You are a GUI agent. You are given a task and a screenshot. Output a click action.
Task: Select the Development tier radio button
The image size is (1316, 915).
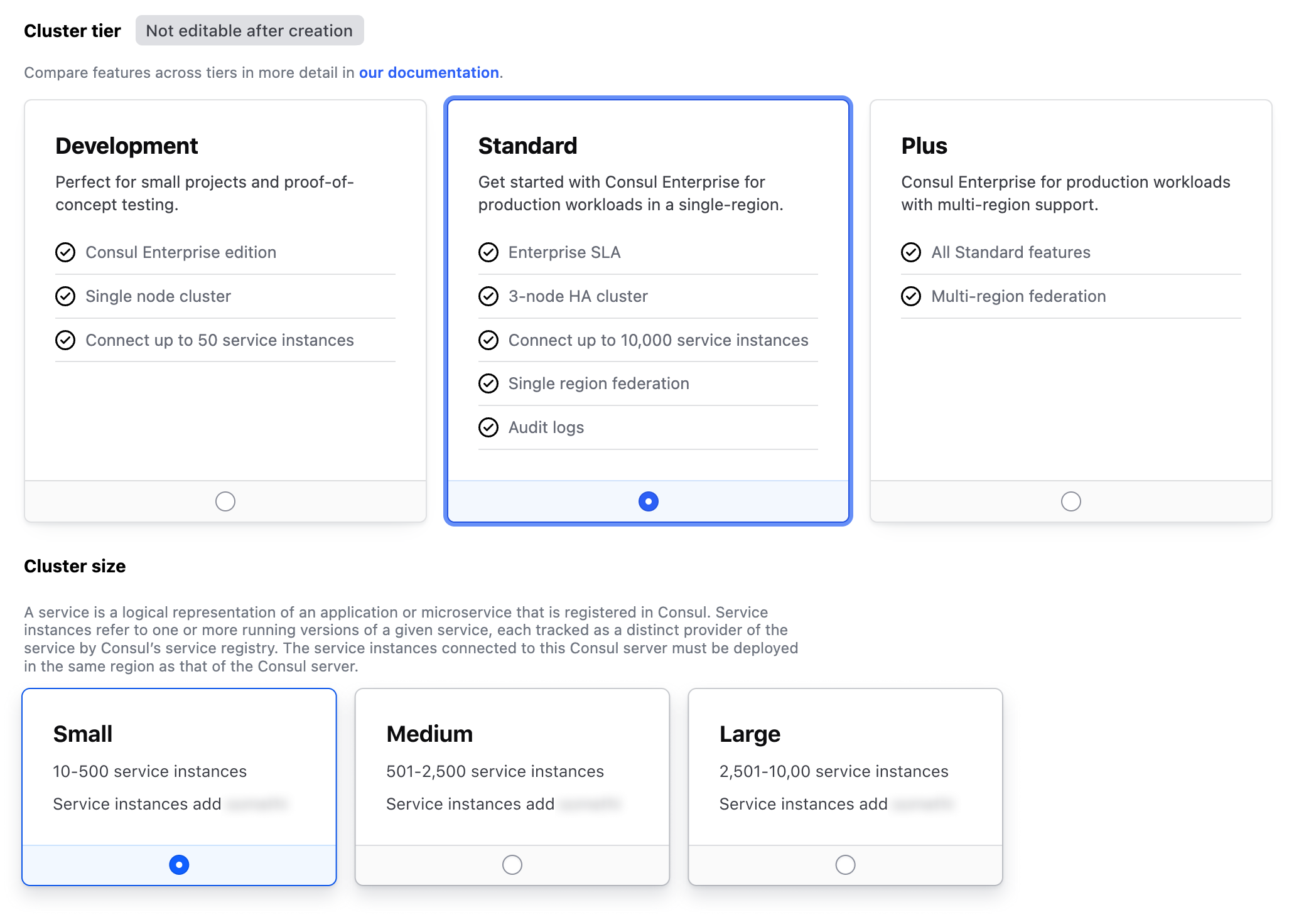[225, 501]
